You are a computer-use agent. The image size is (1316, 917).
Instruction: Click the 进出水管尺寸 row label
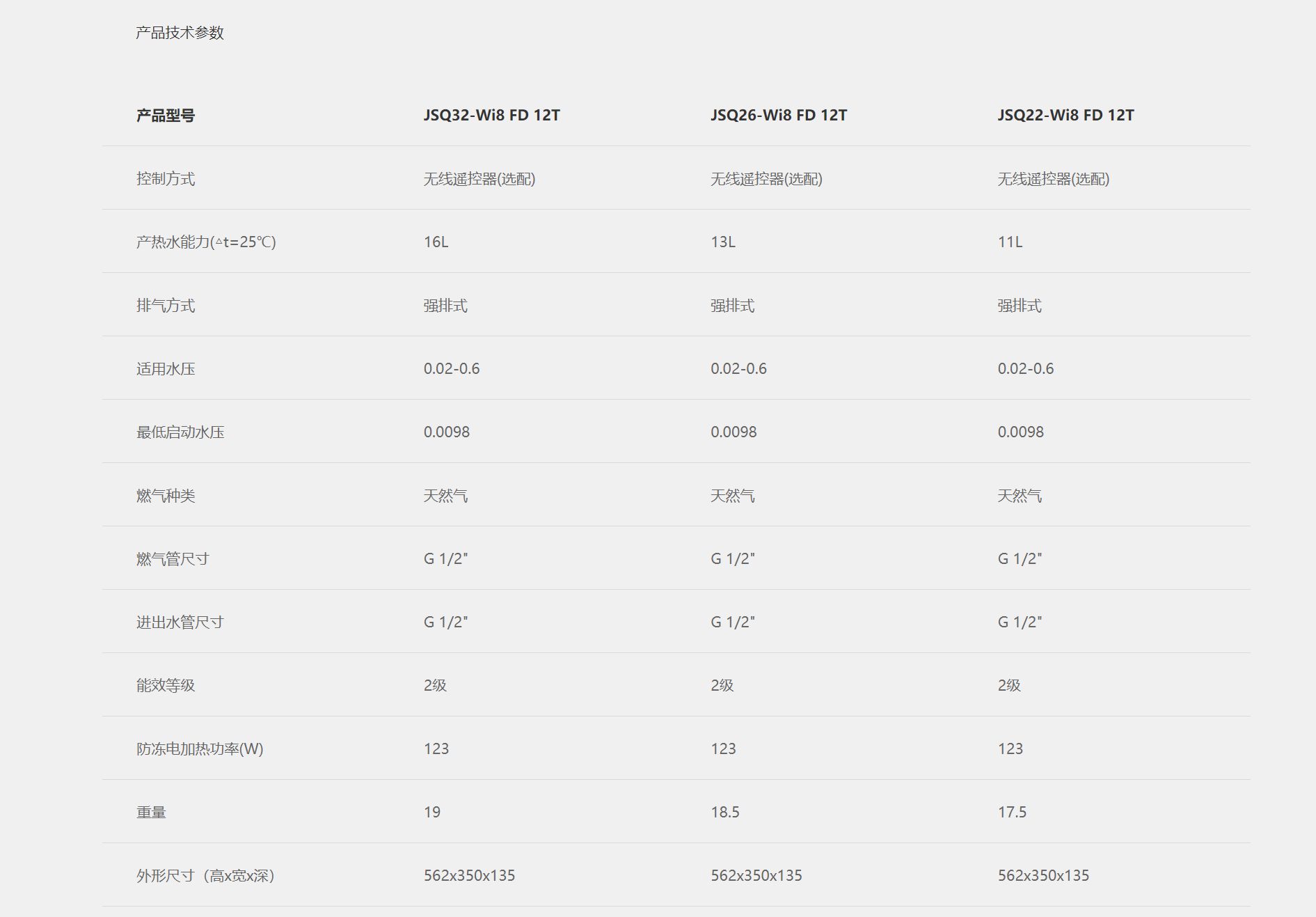[180, 622]
